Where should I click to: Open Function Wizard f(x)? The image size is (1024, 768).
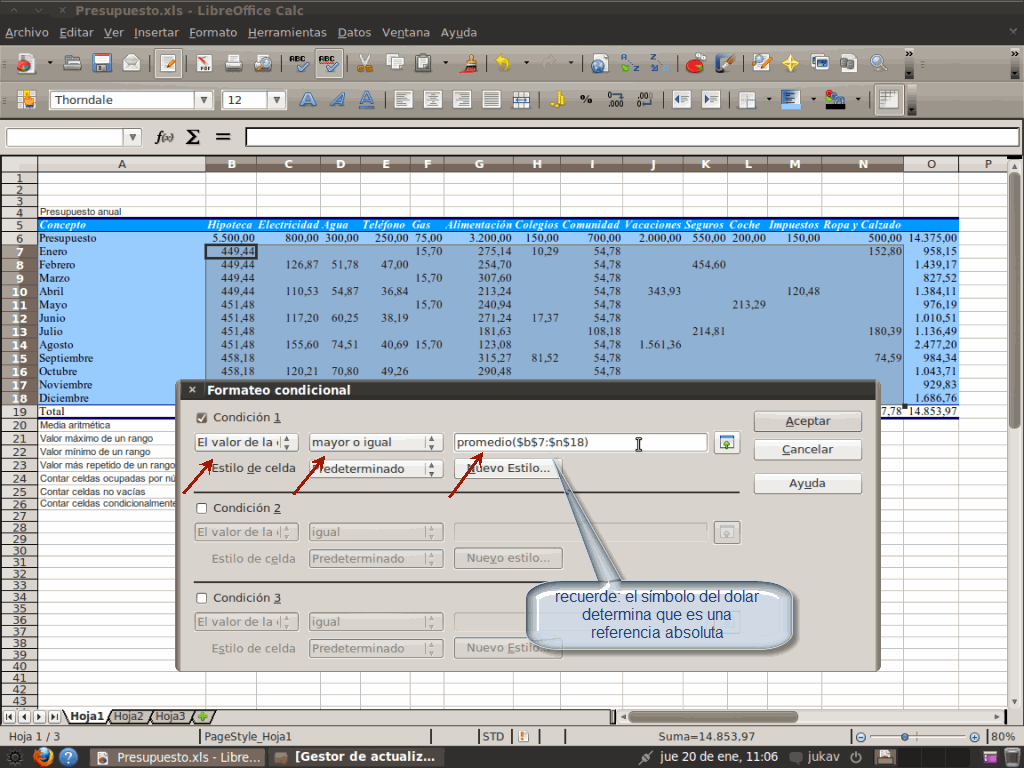point(164,137)
